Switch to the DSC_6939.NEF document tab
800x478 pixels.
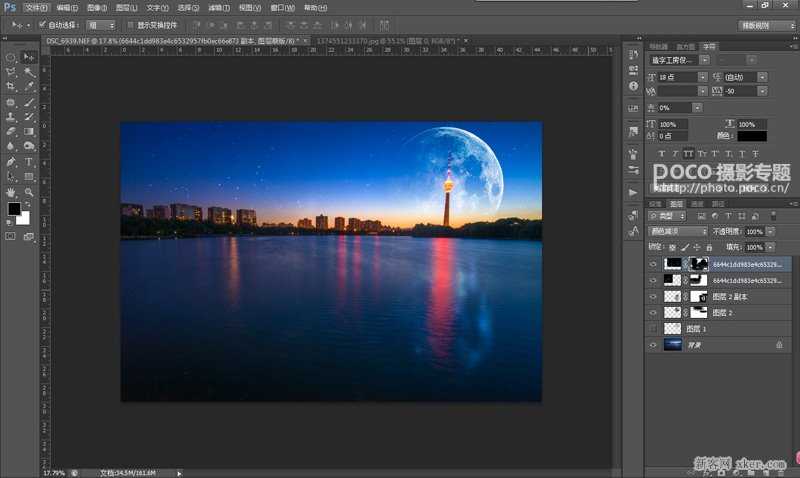click(171, 40)
